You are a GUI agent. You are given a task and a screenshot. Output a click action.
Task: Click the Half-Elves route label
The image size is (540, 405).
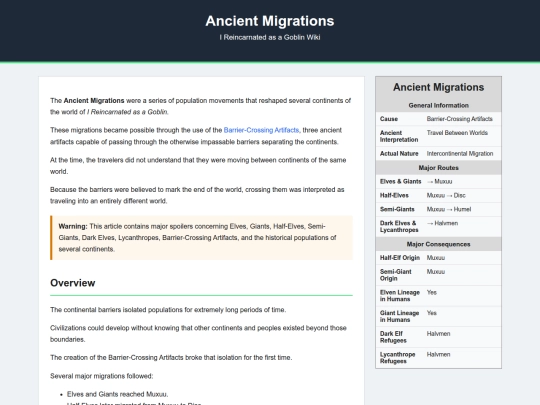coord(394,195)
